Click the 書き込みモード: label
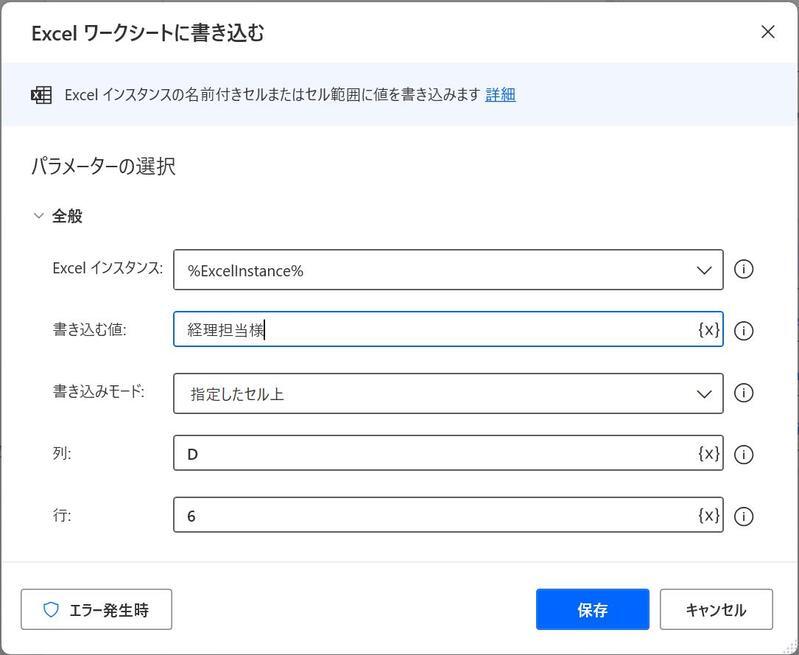 click(x=98, y=391)
